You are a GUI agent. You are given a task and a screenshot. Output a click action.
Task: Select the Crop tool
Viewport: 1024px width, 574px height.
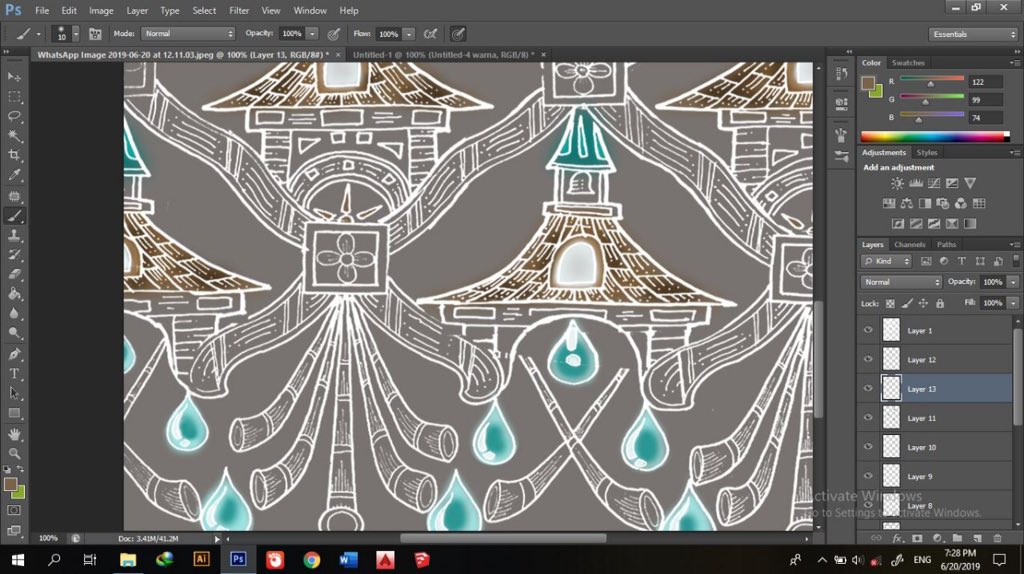point(14,155)
